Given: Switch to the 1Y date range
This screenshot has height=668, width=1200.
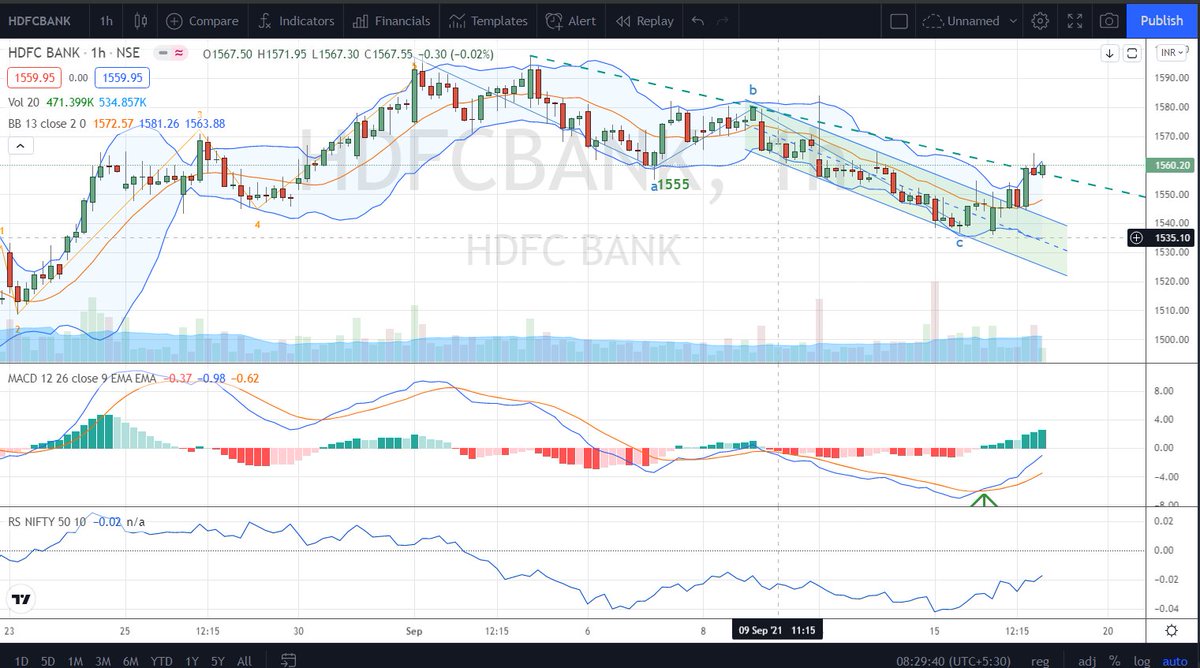Looking at the screenshot, I should pos(191,660).
